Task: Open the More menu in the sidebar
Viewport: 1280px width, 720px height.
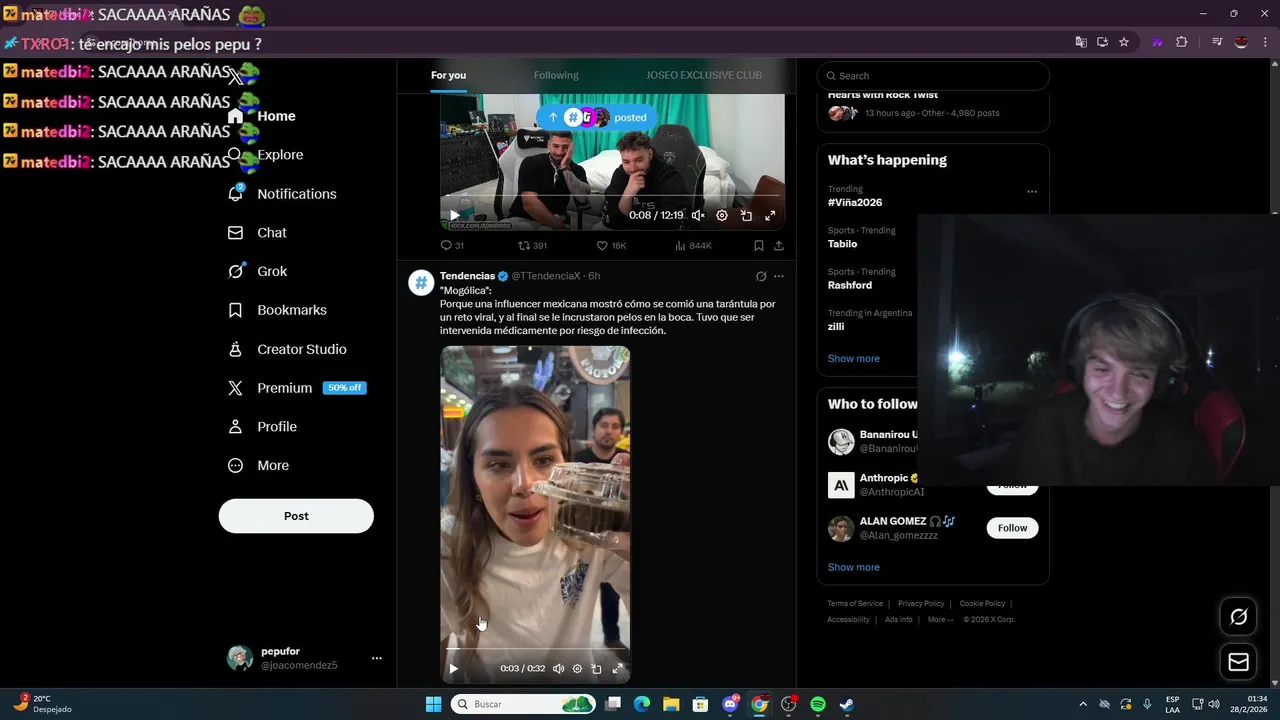Action: pyautogui.click(x=259, y=465)
